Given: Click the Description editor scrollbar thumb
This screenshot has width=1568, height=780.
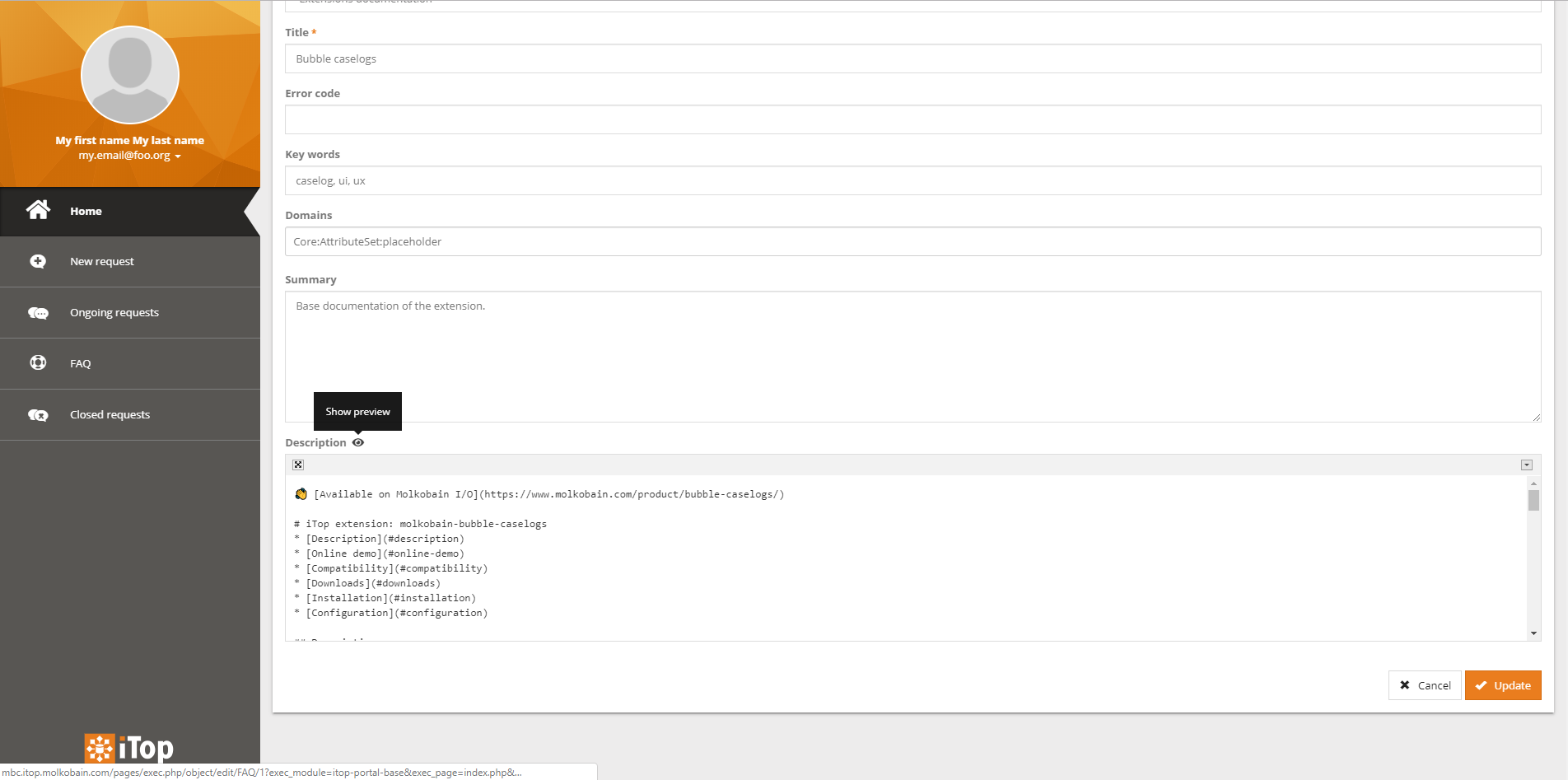Looking at the screenshot, I should pos(1533,501).
